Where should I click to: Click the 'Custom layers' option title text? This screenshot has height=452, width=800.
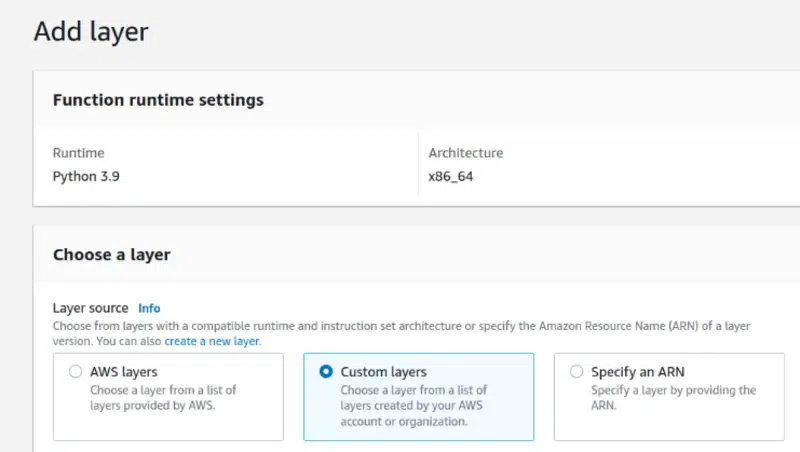point(383,372)
